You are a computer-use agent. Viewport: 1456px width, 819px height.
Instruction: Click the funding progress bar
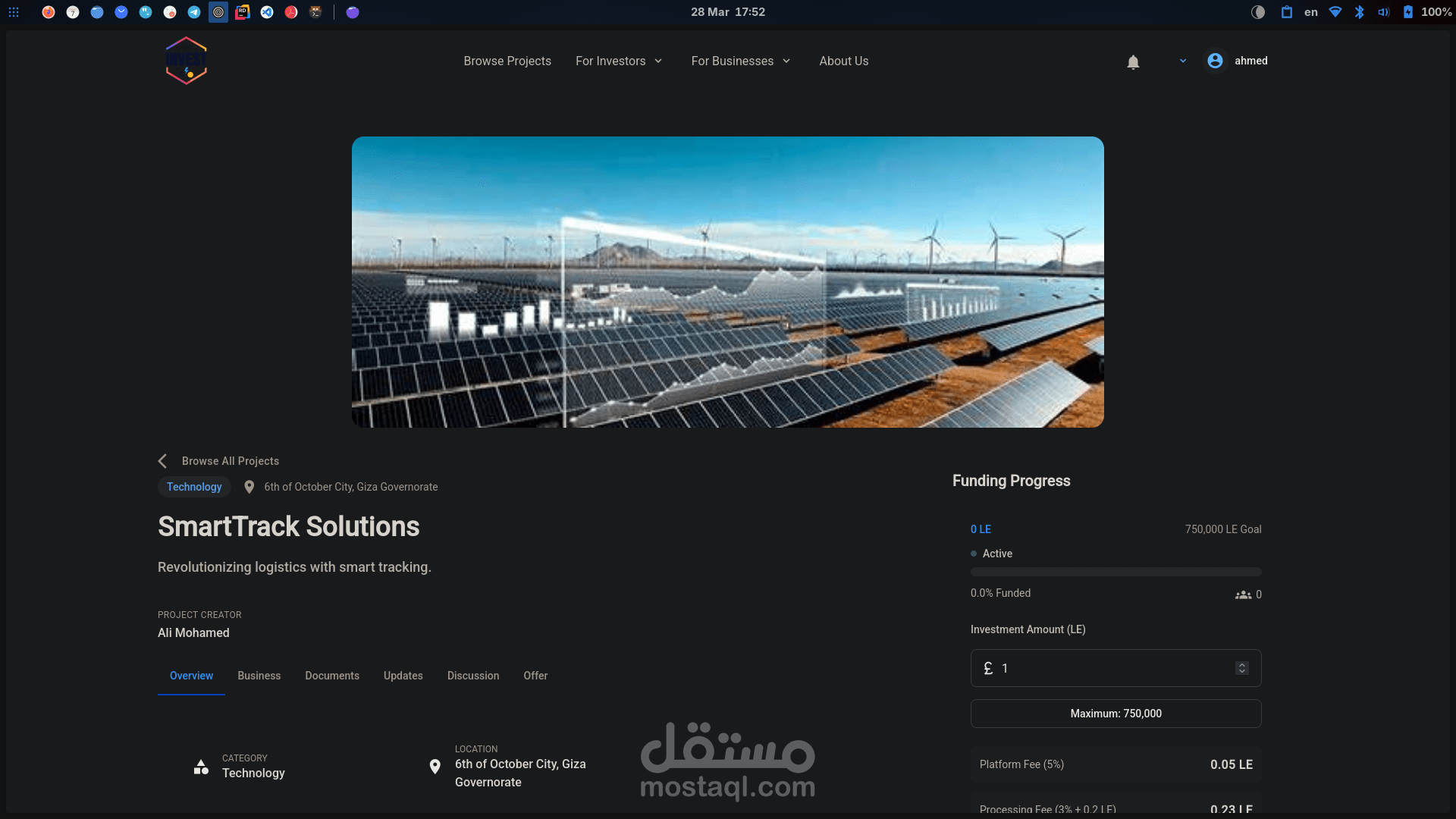1116,572
